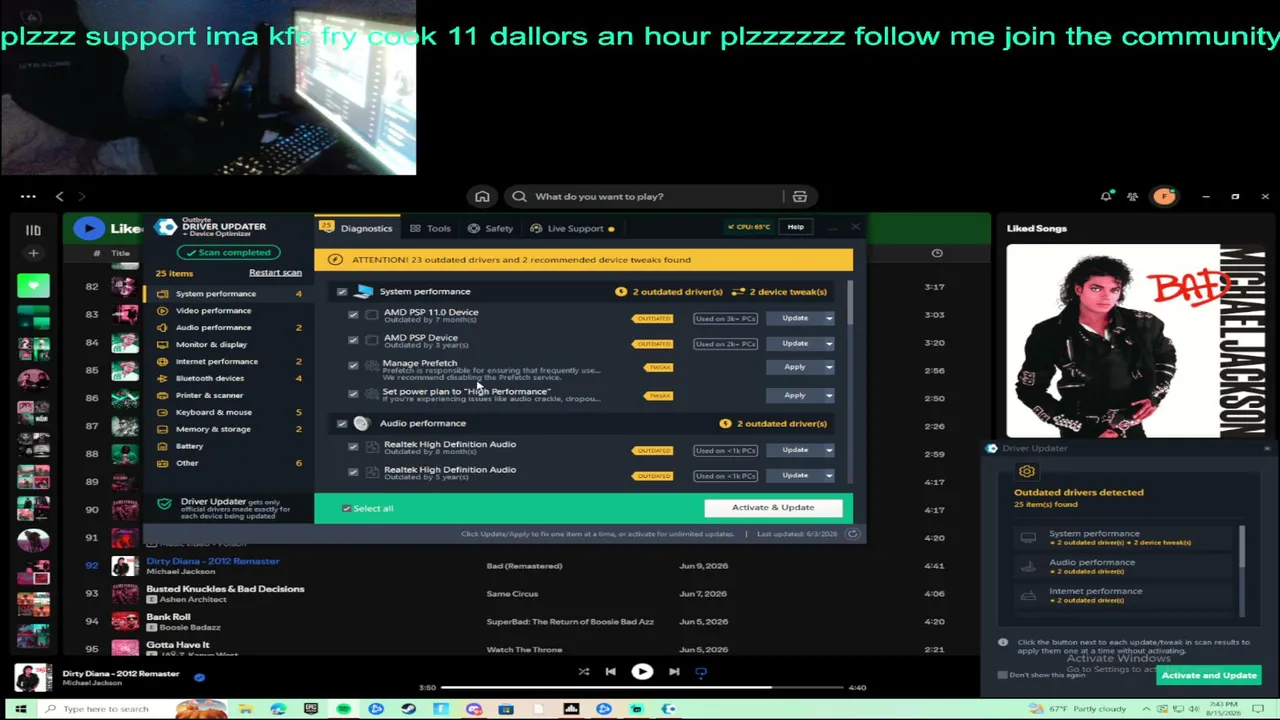Click Activate and Update in notification popup
This screenshot has height=720, width=1280.
click(1209, 676)
